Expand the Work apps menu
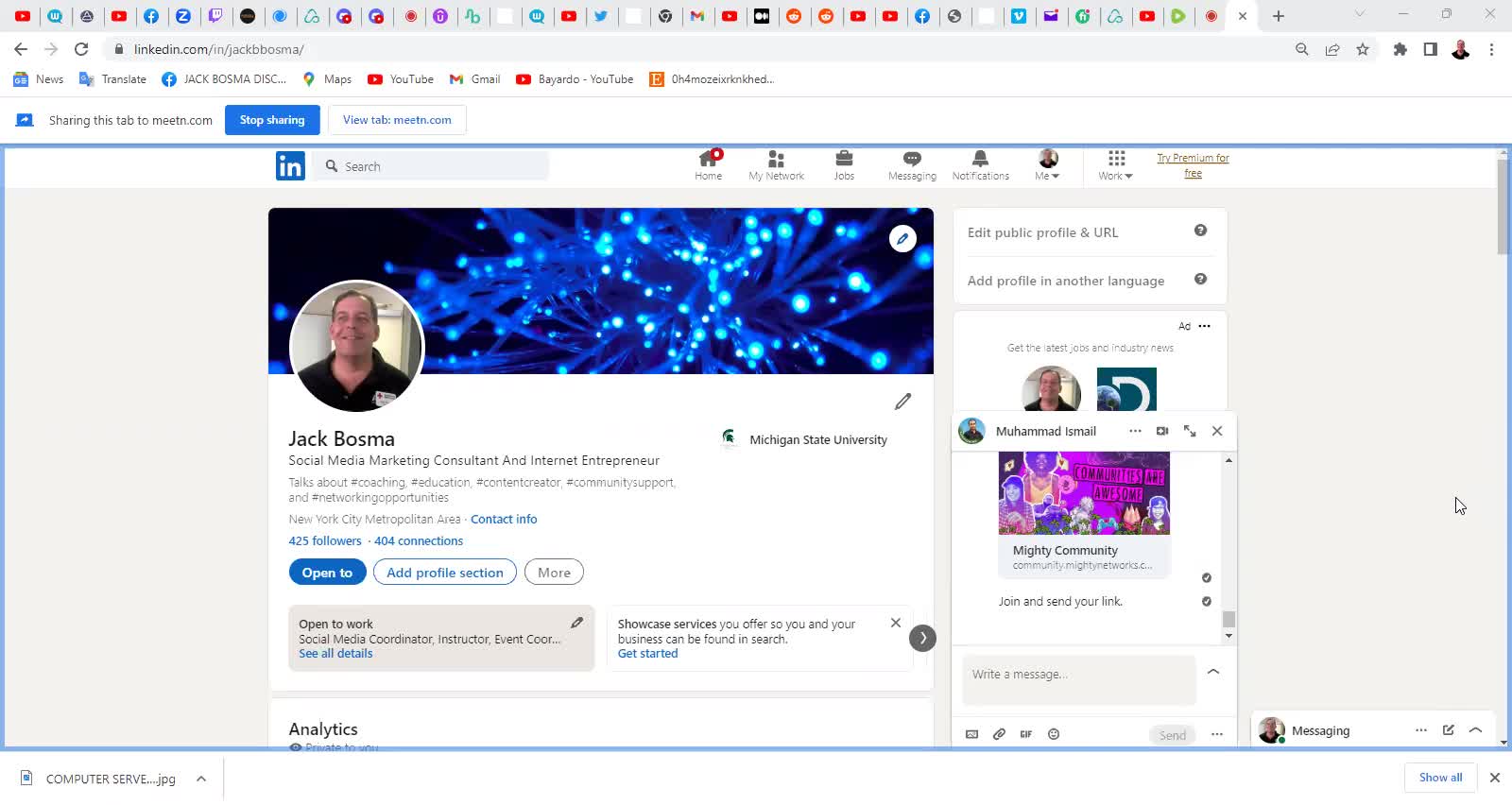 [1116, 165]
